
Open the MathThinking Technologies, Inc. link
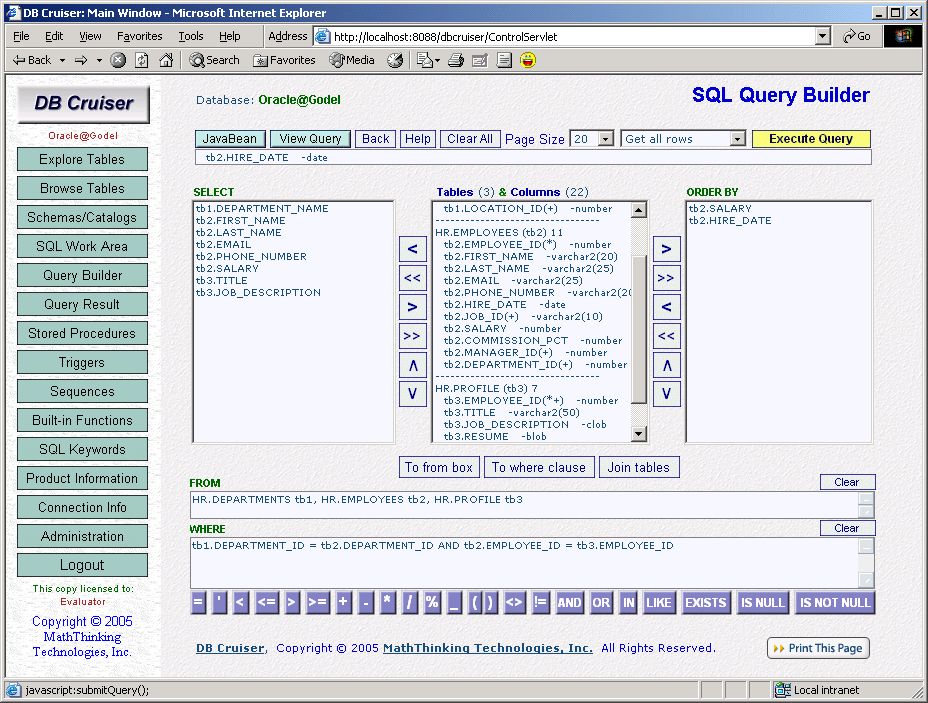(488, 649)
